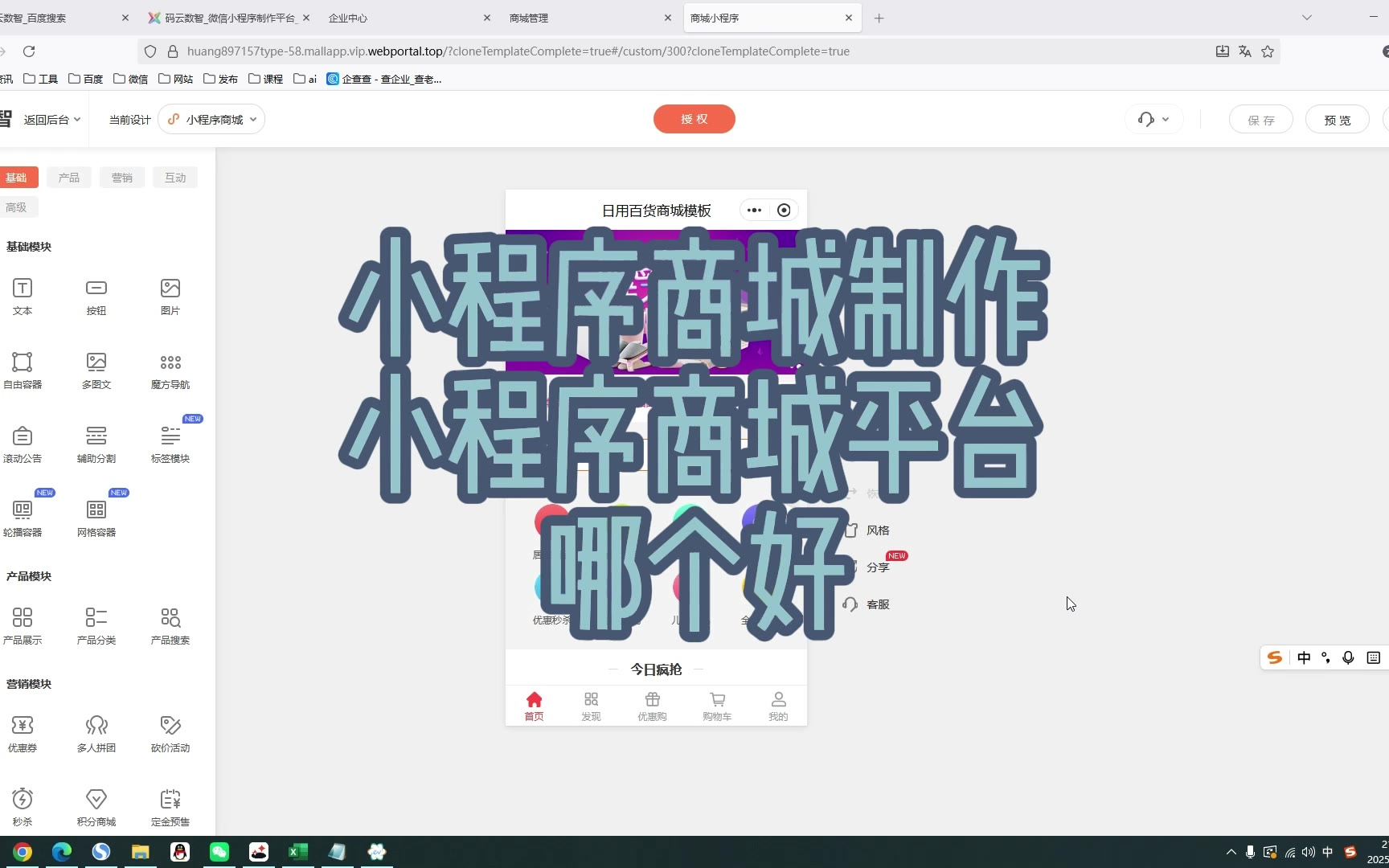This screenshot has width=1389, height=868.
Task: Open Excel from the taskbar
Action: coord(298,852)
